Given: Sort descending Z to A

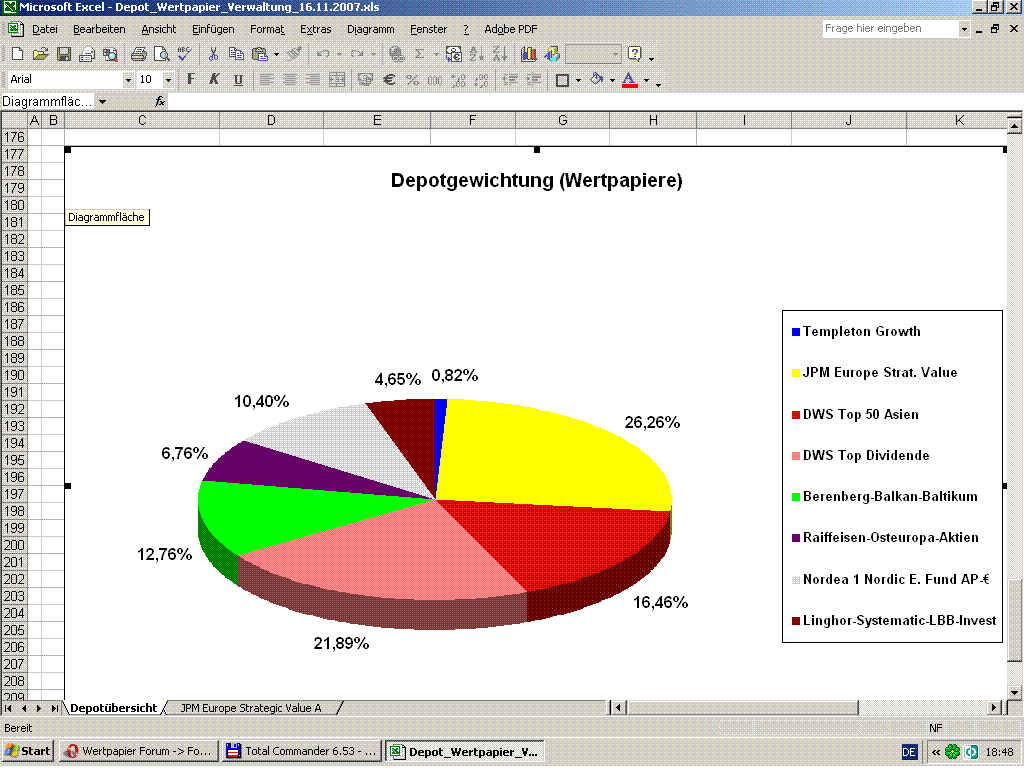Looking at the screenshot, I should coord(500,54).
